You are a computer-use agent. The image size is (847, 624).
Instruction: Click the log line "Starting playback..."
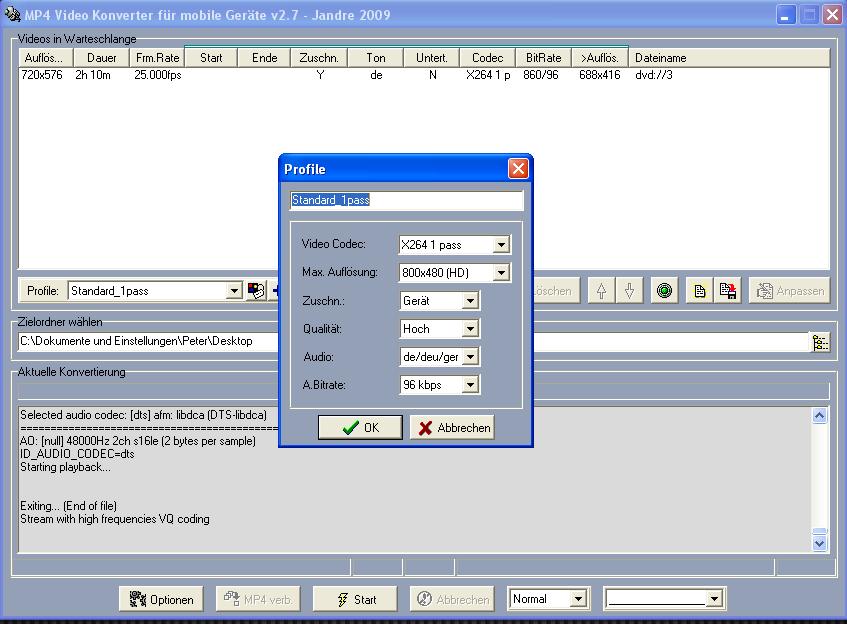point(65,467)
